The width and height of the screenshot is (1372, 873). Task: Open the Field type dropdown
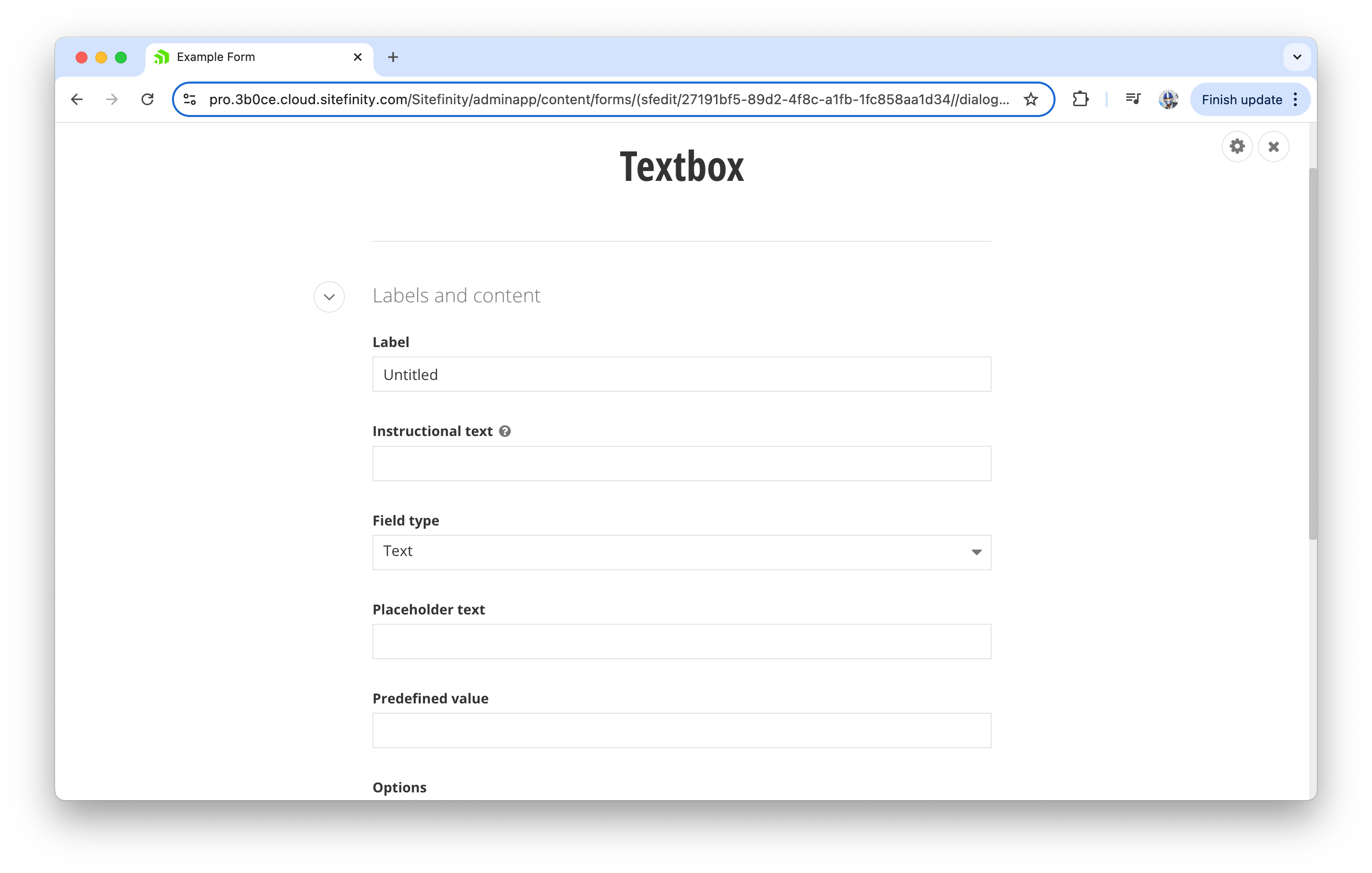(x=682, y=552)
